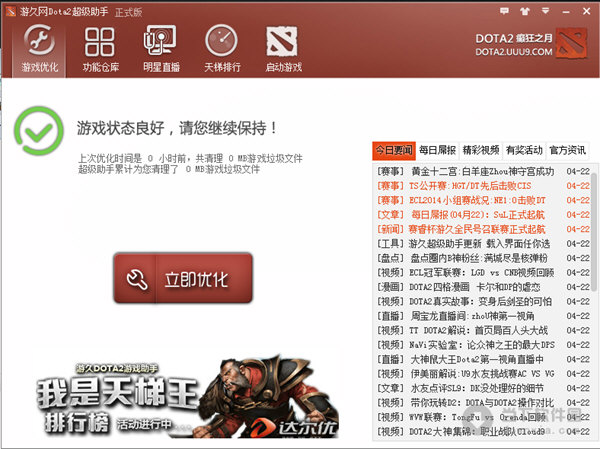The width and height of the screenshot is (600, 449).
Task: Open news 黄金十二宫:白羊座Zhou神守宫成功
Action: click(483, 171)
